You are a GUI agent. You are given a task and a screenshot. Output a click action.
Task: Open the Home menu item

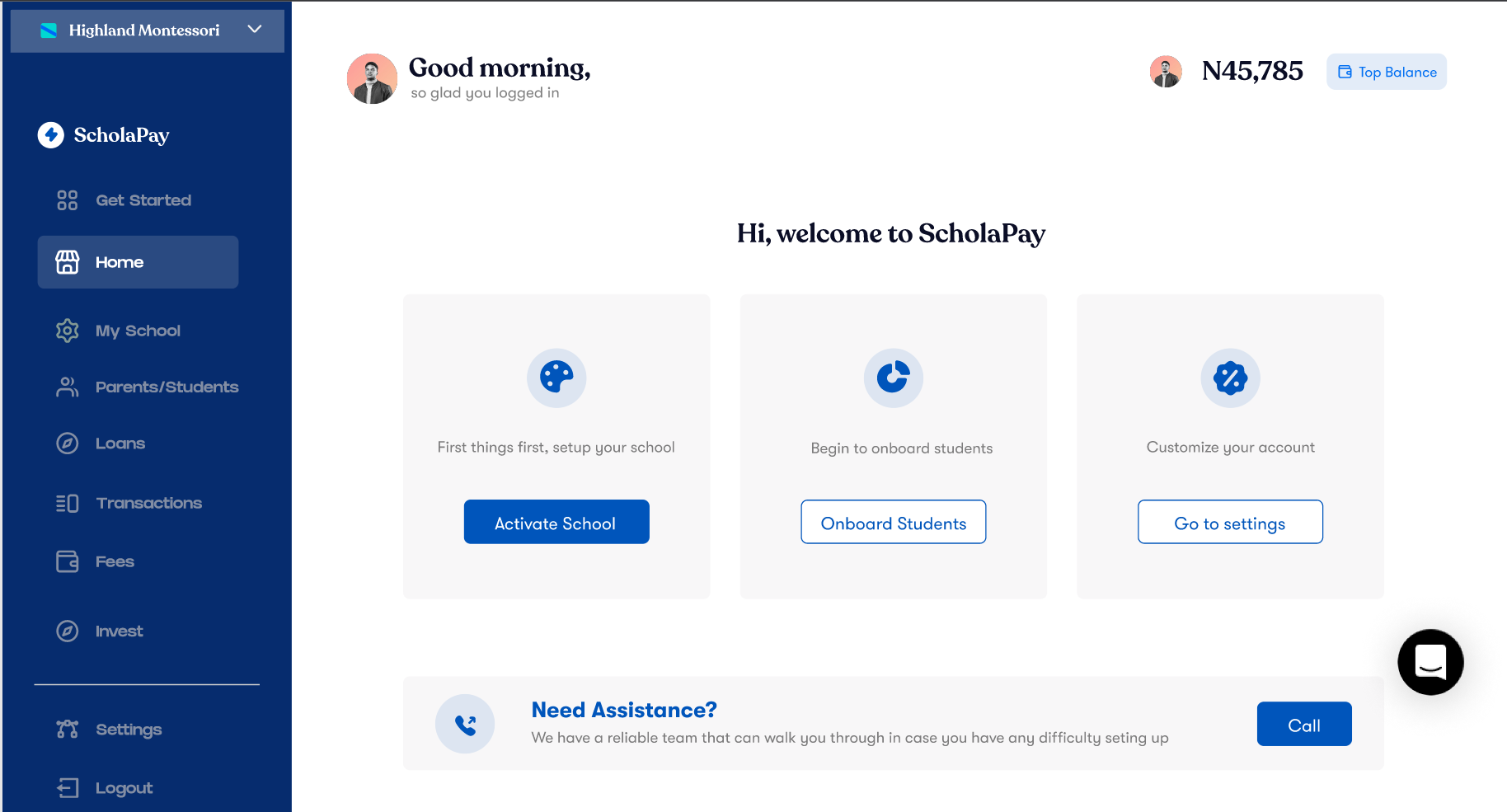(x=138, y=262)
